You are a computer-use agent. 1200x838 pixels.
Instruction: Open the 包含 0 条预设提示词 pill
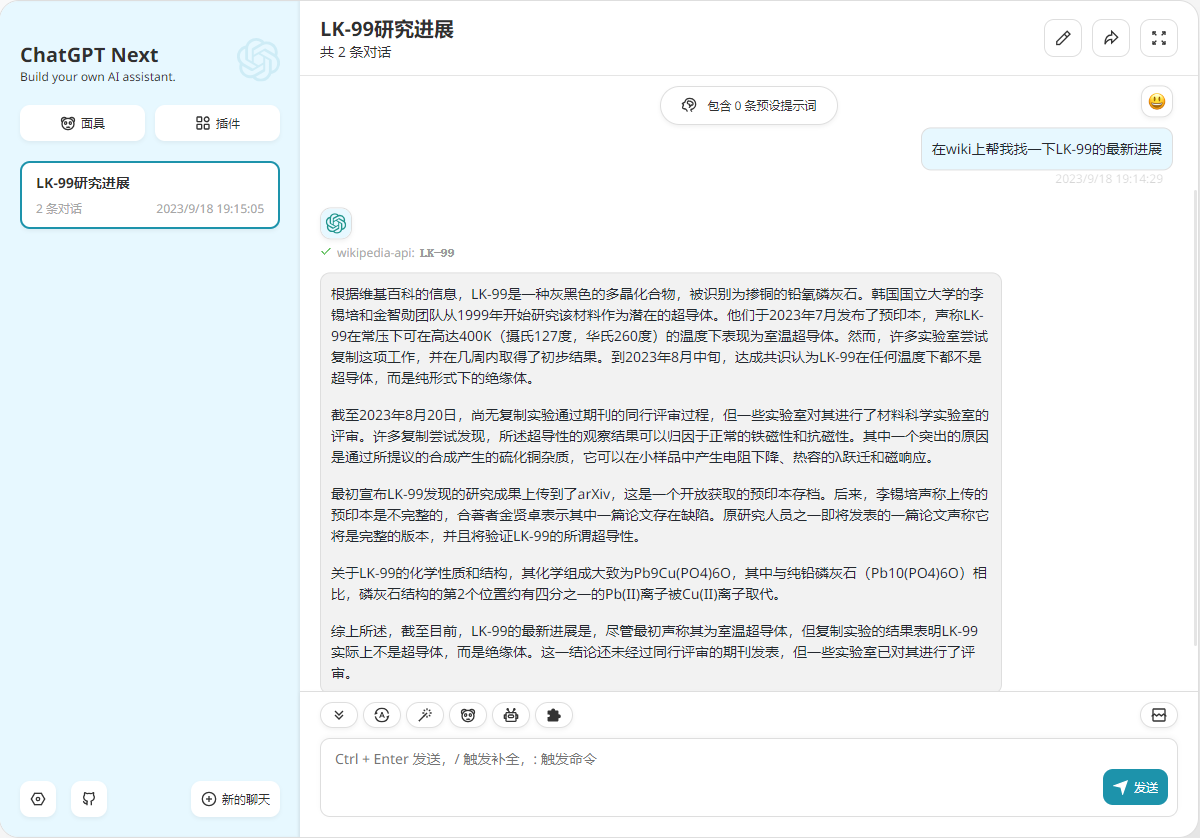click(748, 105)
